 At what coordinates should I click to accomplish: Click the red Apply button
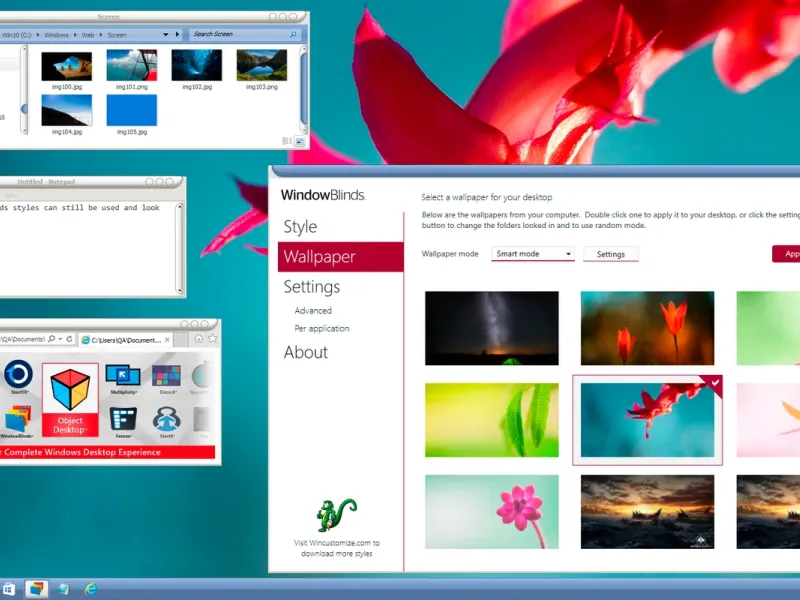(x=786, y=254)
